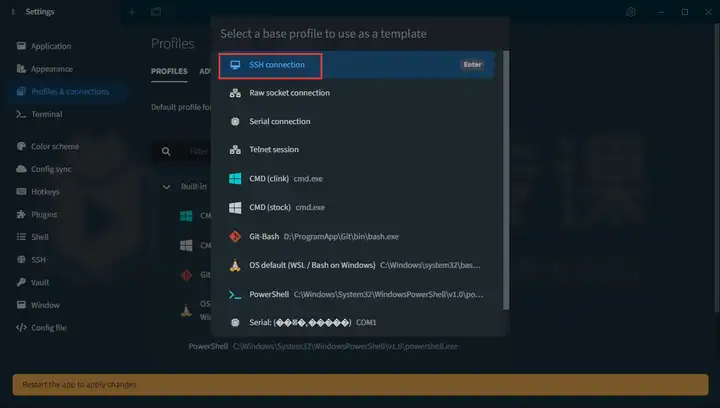Click the Telnet session network icon
Image resolution: width=720 pixels, height=408 pixels.
tap(235, 150)
